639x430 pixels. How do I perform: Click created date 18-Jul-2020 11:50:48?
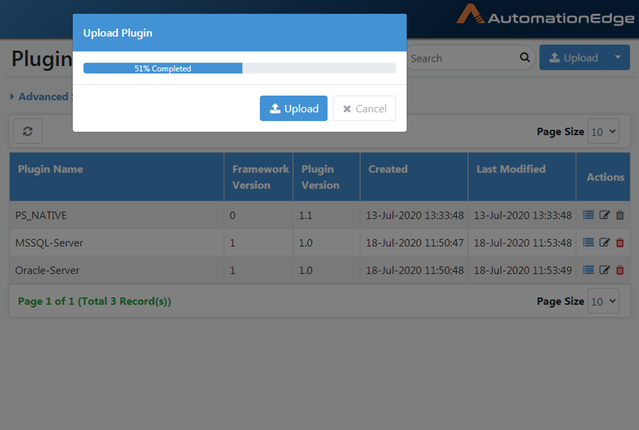click(x=414, y=270)
